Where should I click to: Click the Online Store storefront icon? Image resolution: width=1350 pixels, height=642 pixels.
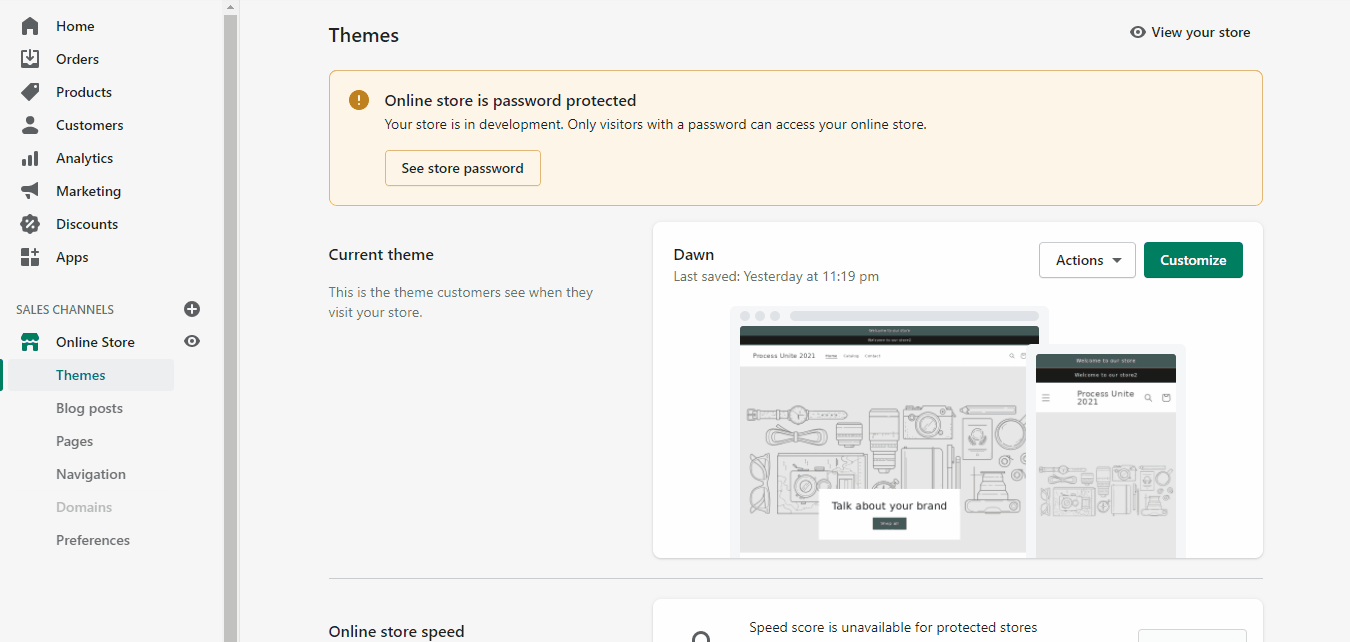pos(30,342)
